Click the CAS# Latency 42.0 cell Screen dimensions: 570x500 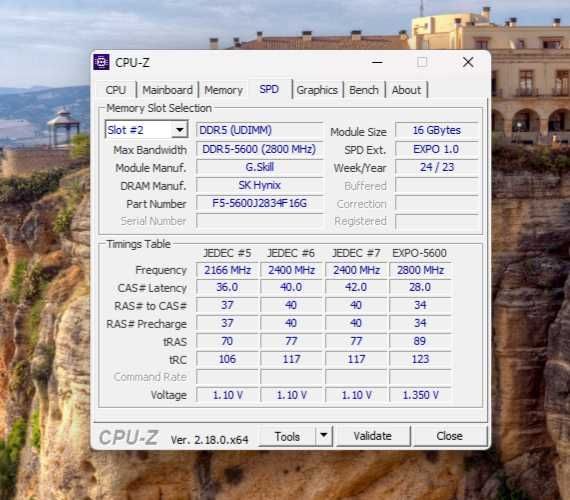pyautogui.click(x=356, y=287)
